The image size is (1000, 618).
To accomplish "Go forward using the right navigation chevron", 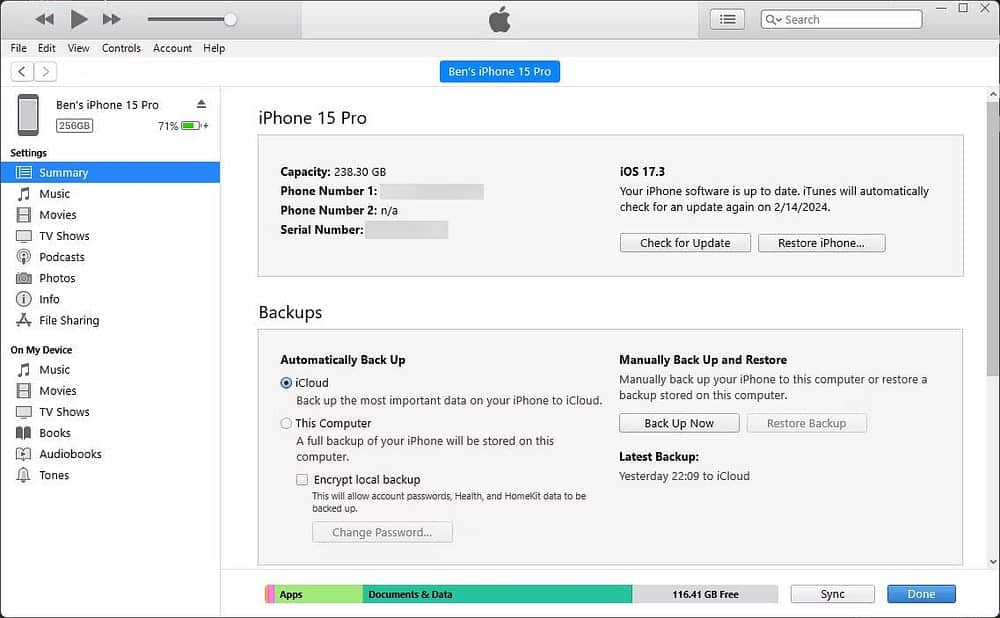I will [x=45, y=71].
